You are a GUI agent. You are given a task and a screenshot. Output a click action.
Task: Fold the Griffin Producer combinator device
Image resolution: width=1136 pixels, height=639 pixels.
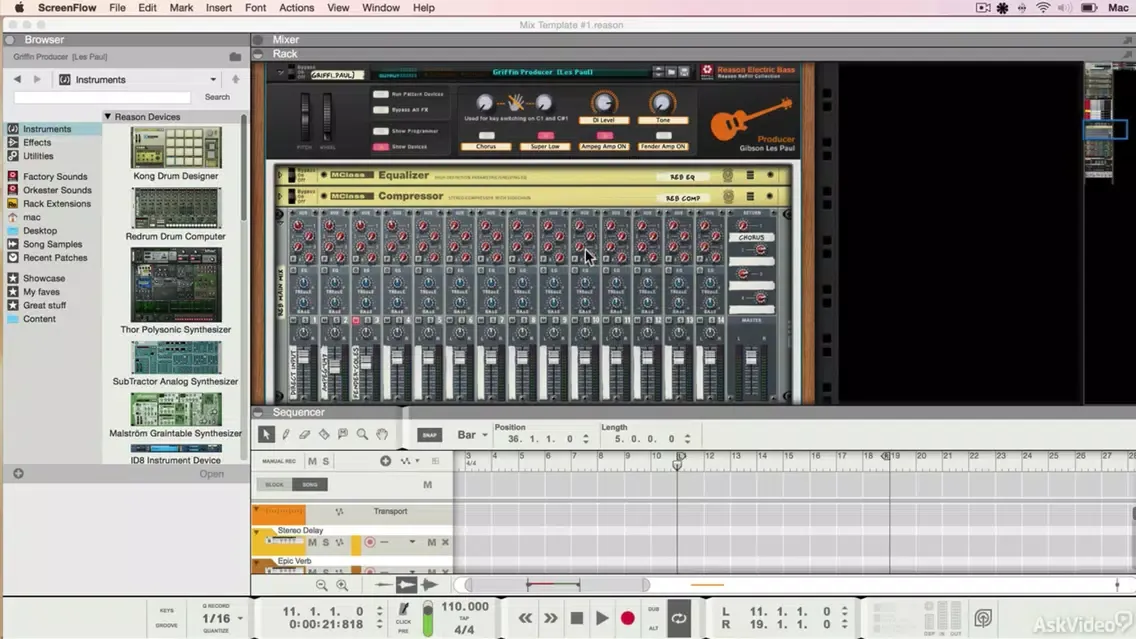point(280,72)
